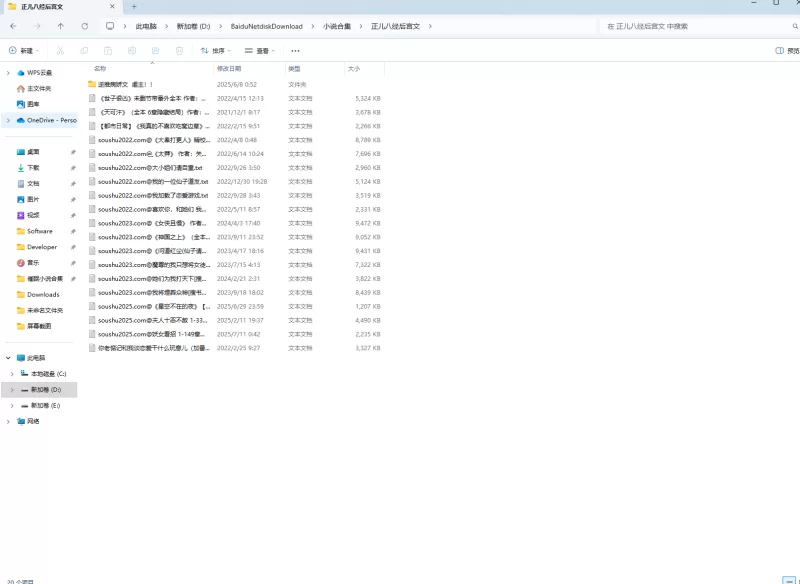Click the Copy toolbar icon
This screenshot has height=584, width=800.
84,50
